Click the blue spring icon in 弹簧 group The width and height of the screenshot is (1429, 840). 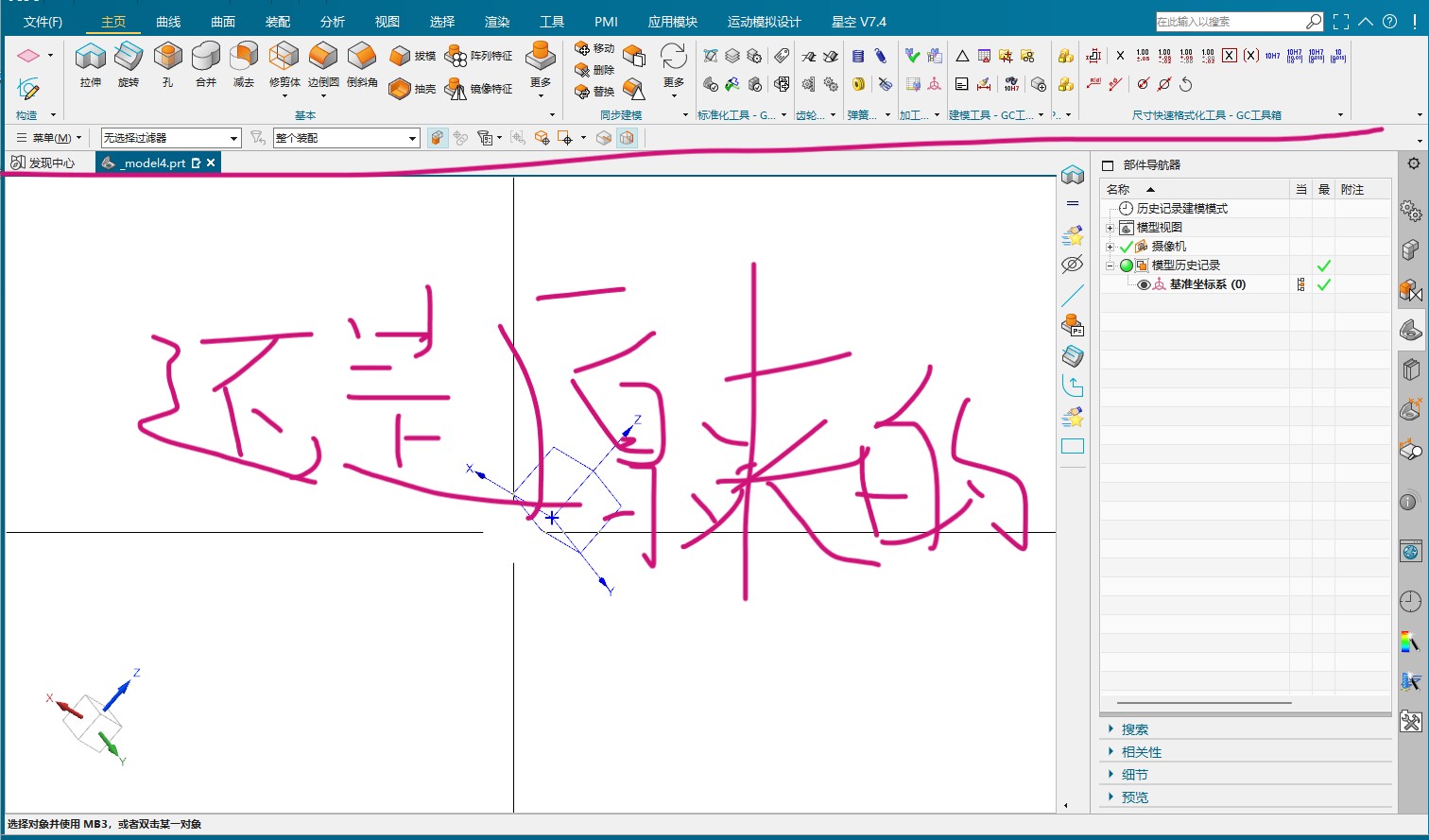click(x=858, y=57)
